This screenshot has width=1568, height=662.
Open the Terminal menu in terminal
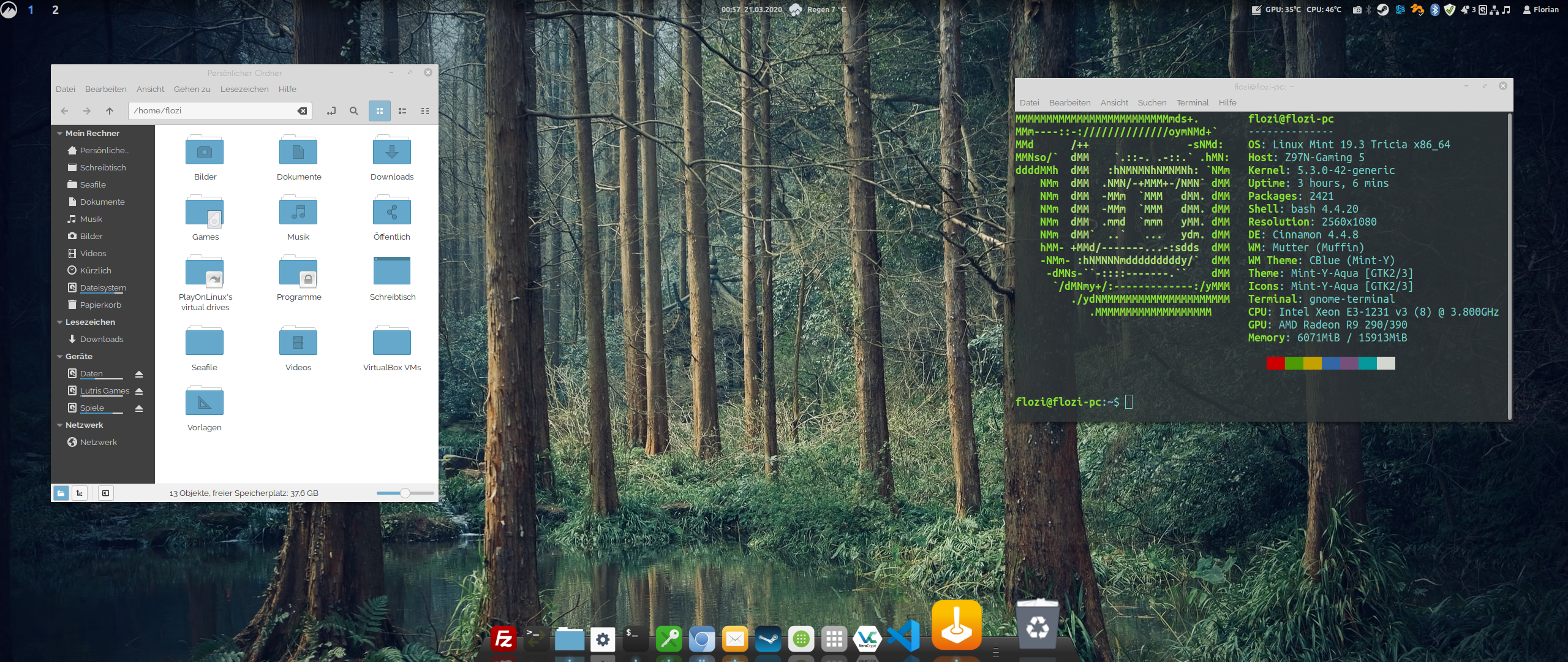click(1193, 102)
